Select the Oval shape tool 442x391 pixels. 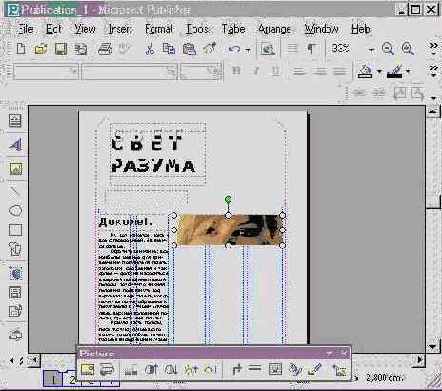coord(15,211)
